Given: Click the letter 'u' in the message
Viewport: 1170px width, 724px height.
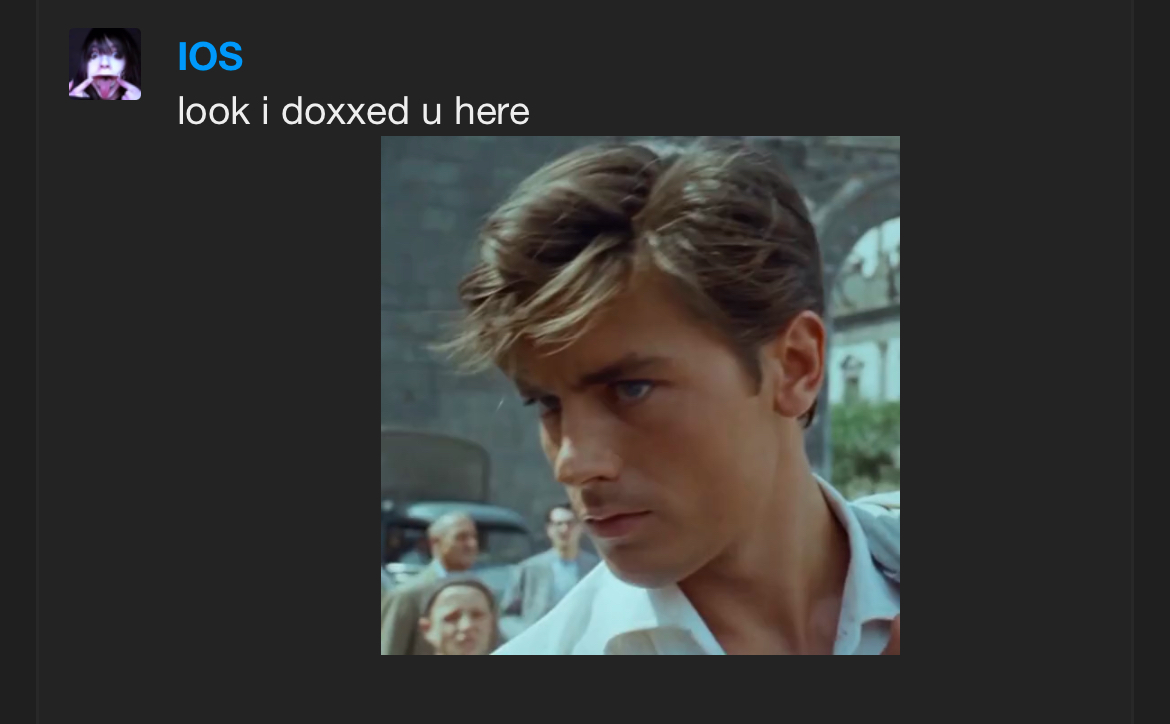Looking at the screenshot, I should coord(431,113).
